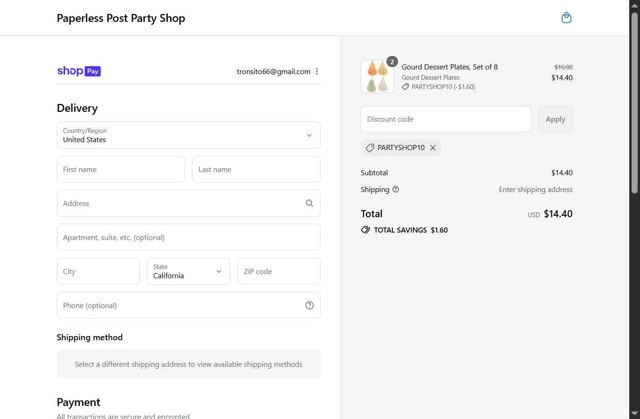640x419 pixels.
Task: Click the Gourd Dessert Plates thumbnail
Action: tap(377, 77)
